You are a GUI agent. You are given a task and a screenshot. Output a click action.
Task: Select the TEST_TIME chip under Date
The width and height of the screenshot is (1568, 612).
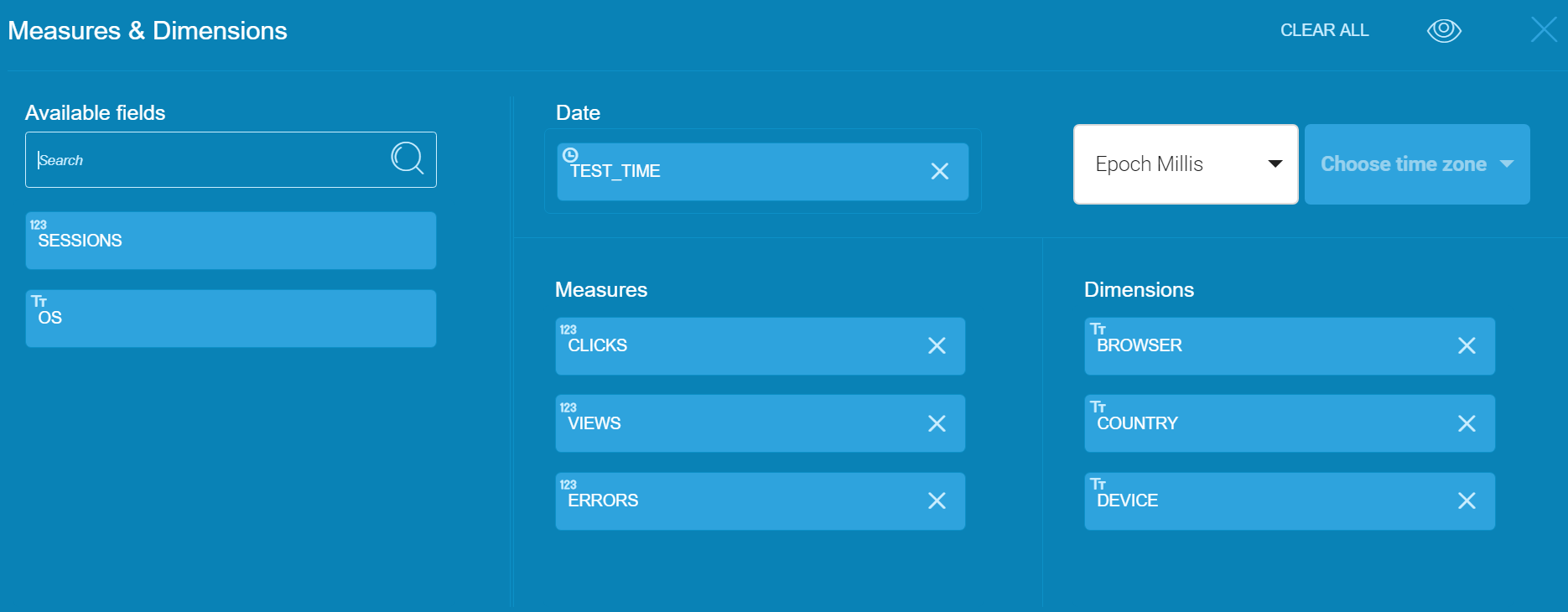pyautogui.click(x=738, y=171)
